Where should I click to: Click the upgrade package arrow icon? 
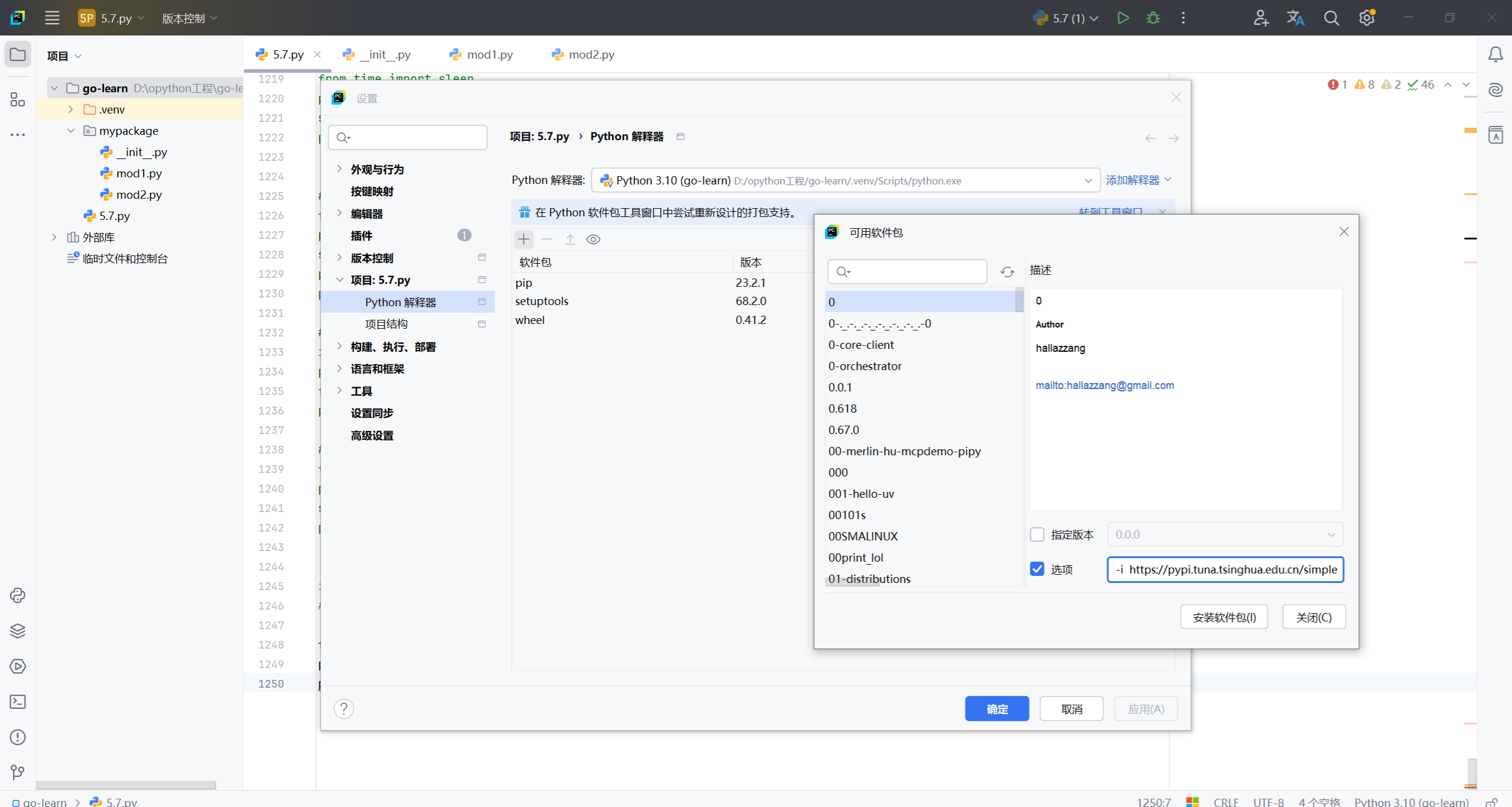click(x=570, y=239)
